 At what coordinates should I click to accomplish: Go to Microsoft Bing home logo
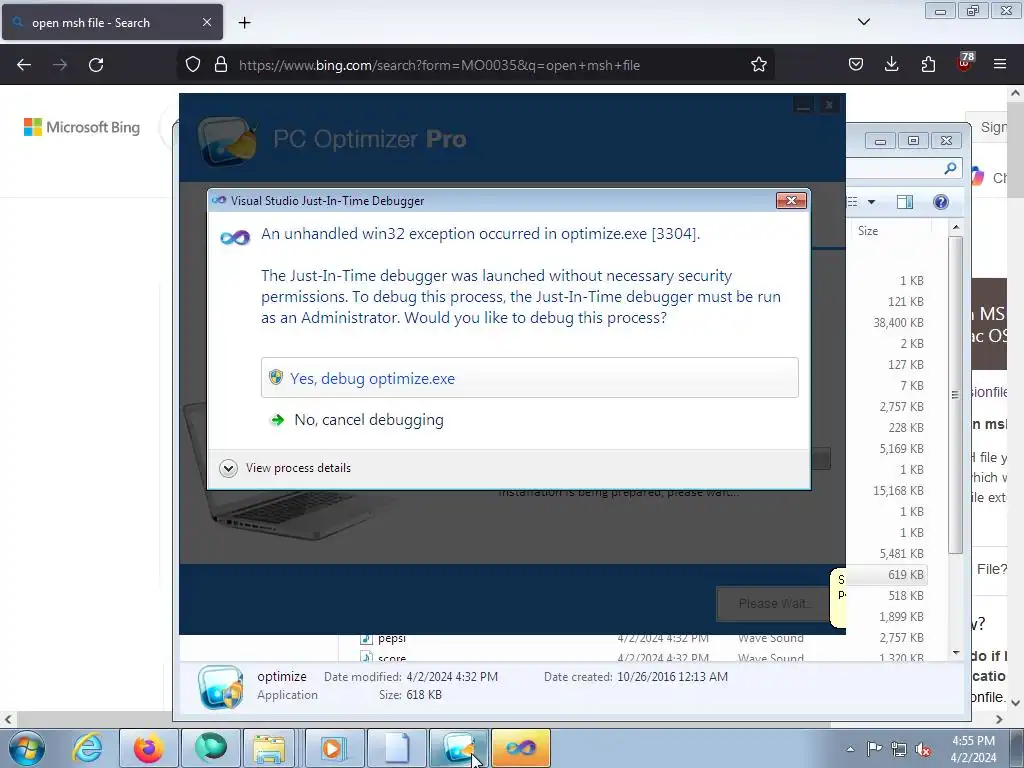82,127
